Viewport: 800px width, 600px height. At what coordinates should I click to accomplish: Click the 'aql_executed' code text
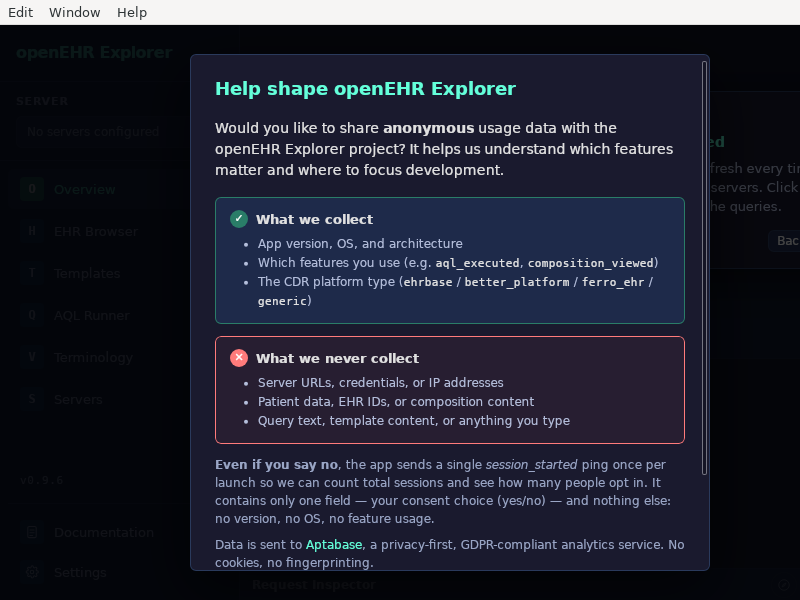click(x=477, y=263)
